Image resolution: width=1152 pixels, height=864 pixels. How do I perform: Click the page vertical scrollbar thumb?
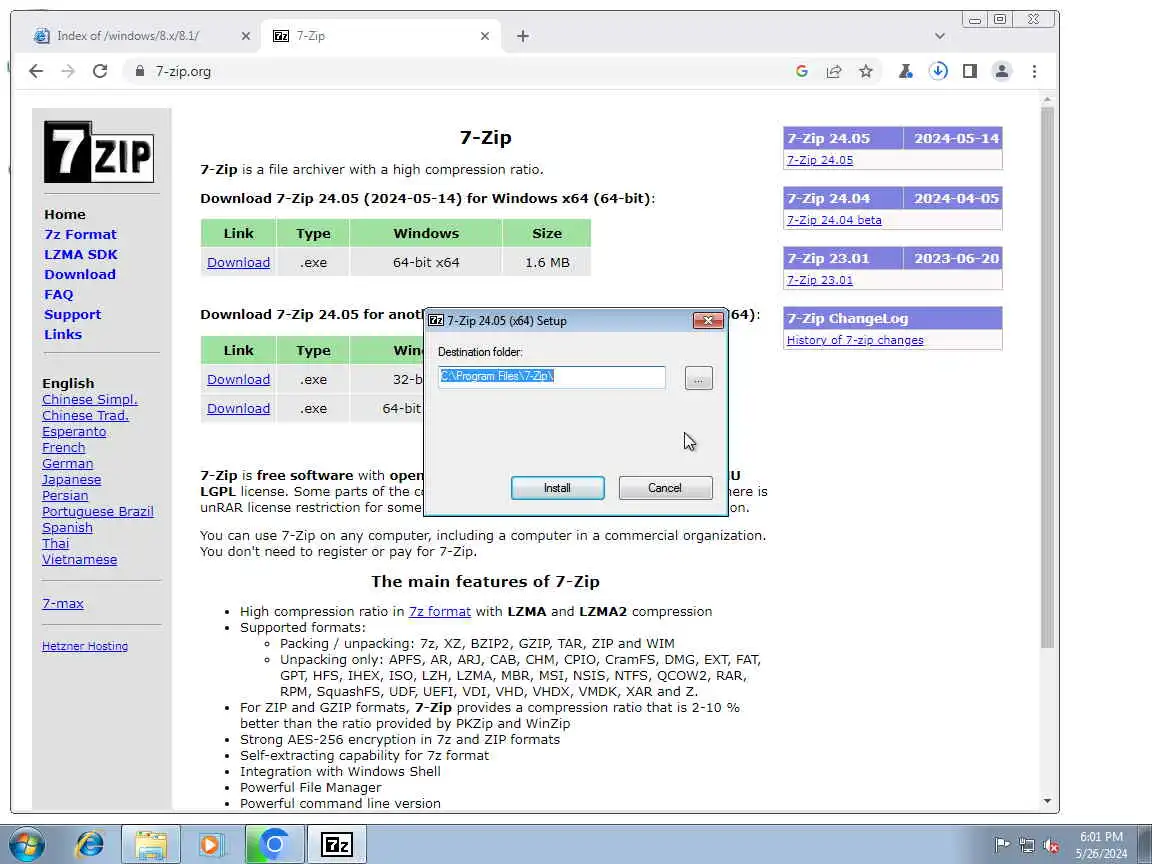(x=1048, y=377)
